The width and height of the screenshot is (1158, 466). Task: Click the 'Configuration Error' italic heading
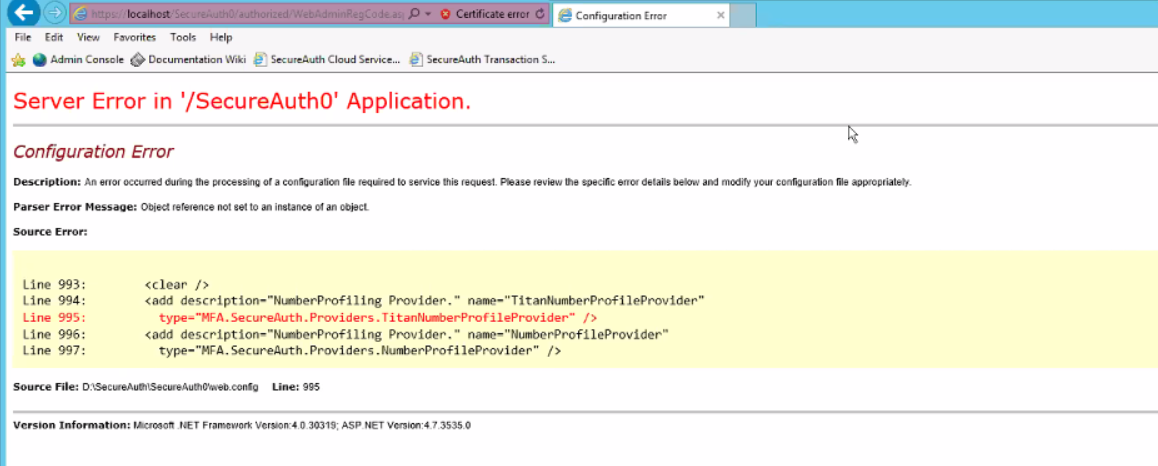pyautogui.click(x=93, y=152)
